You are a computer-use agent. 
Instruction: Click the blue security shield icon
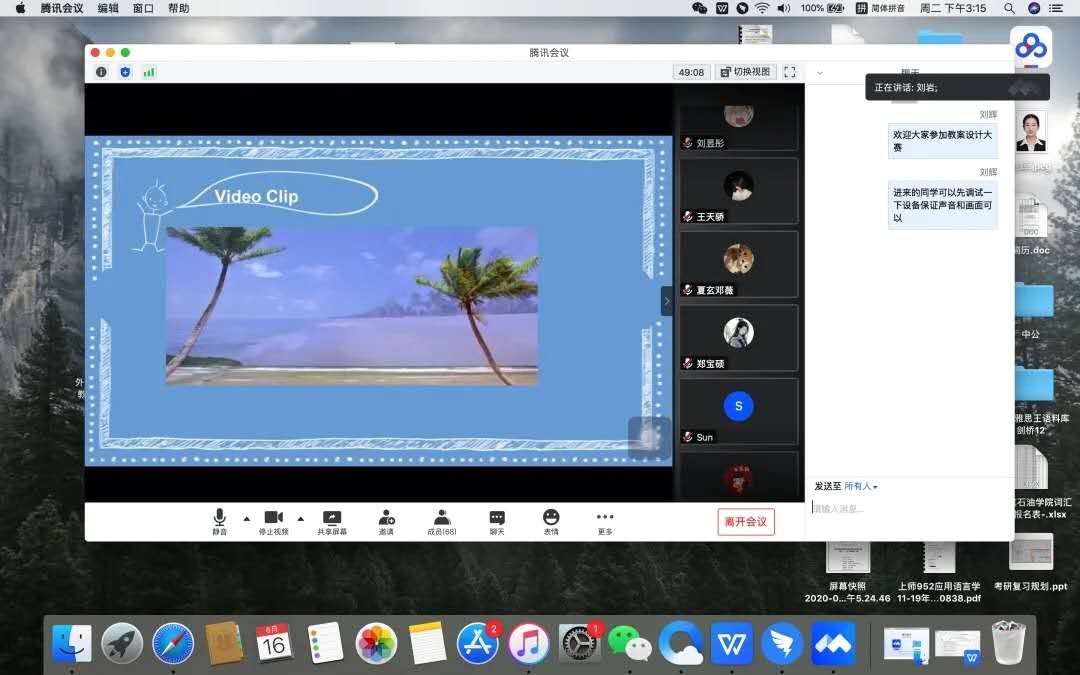click(125, 72)
